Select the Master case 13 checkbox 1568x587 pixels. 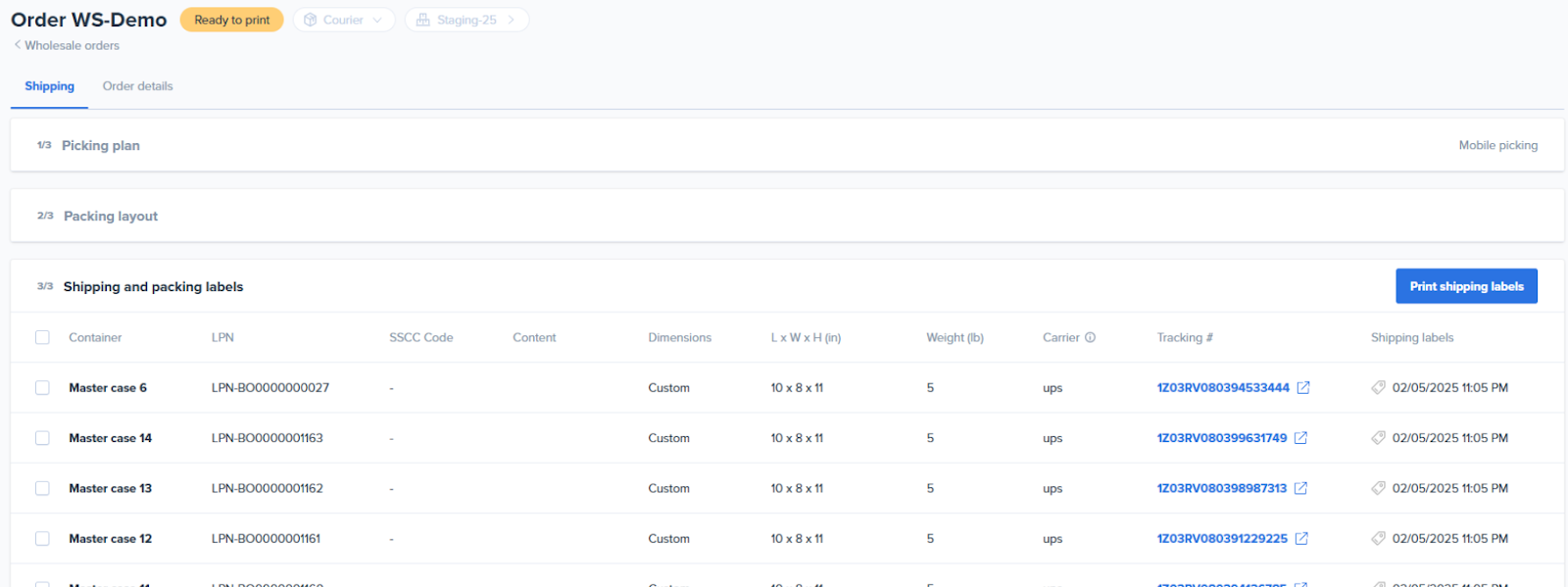pyautogui.click(x=42, y=488)
